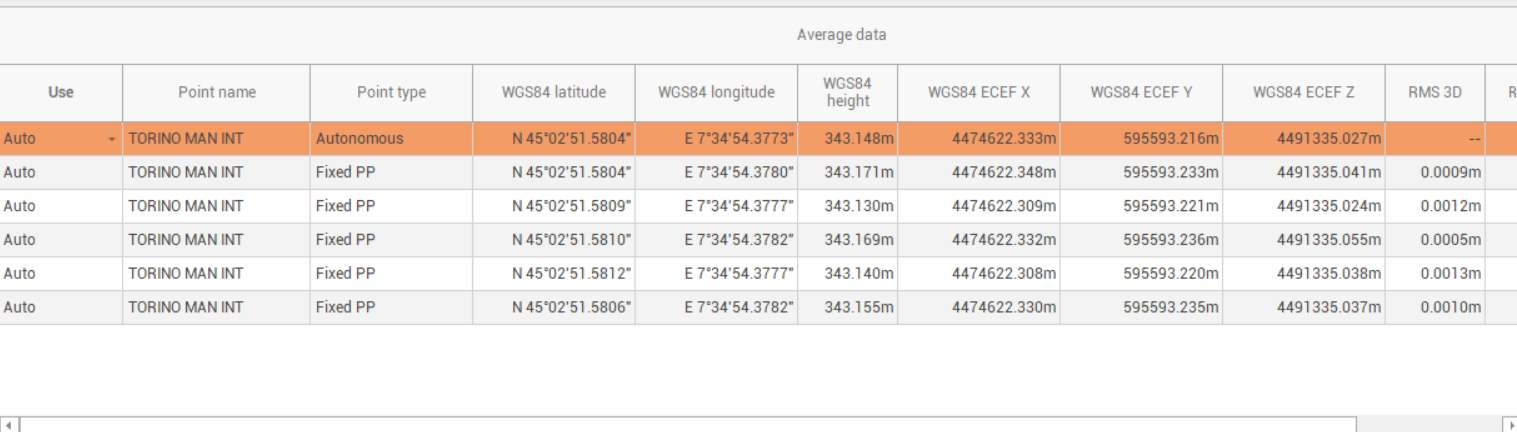Click the left scroll arrow of horizontal scrollbar

tap(8, 425)
